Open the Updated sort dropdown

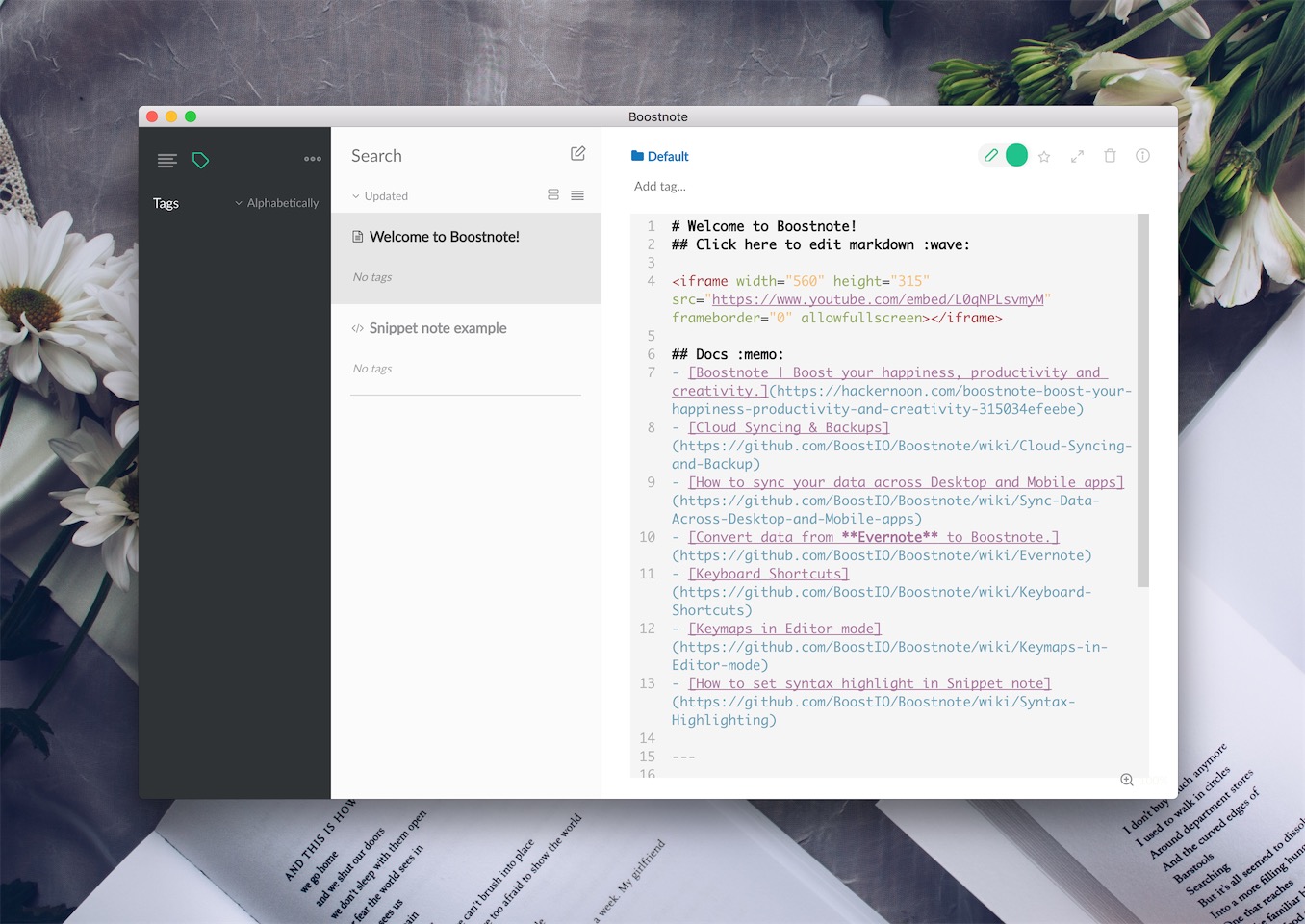pyautogui.click(x=380, y=196)
